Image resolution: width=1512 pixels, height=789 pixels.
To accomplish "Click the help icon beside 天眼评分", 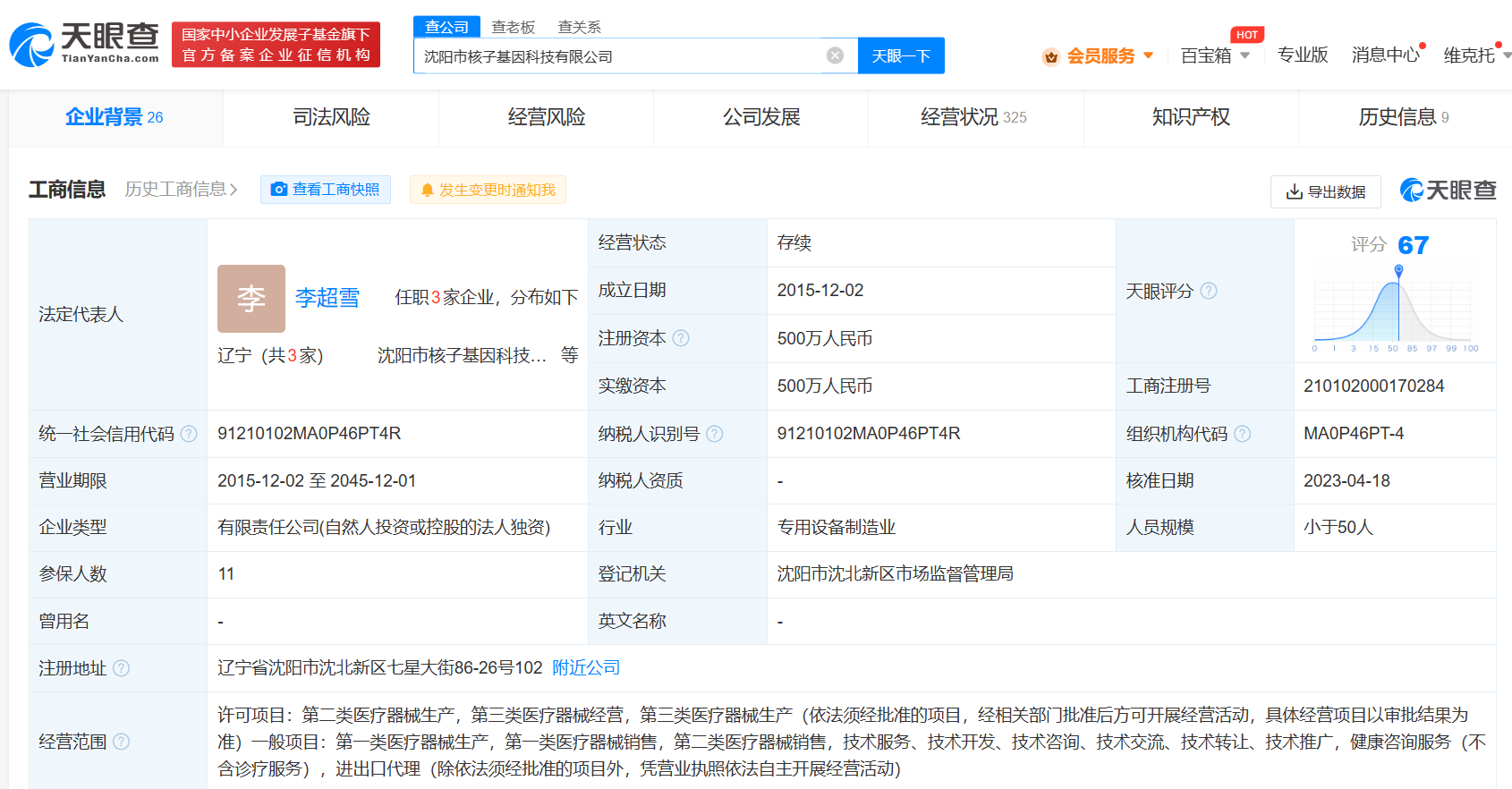I will point(1209,291).
